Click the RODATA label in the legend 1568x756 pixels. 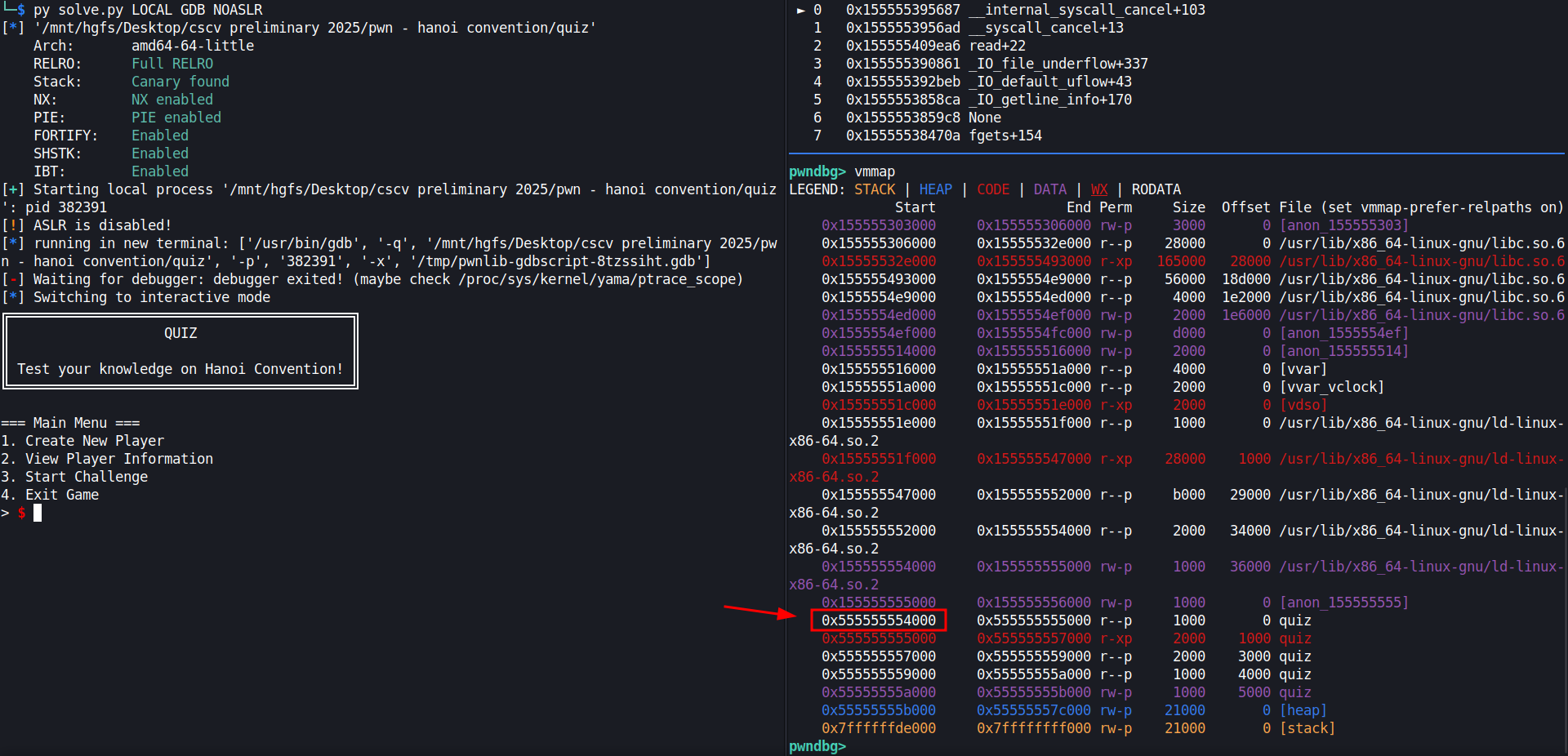[1156, 189]
